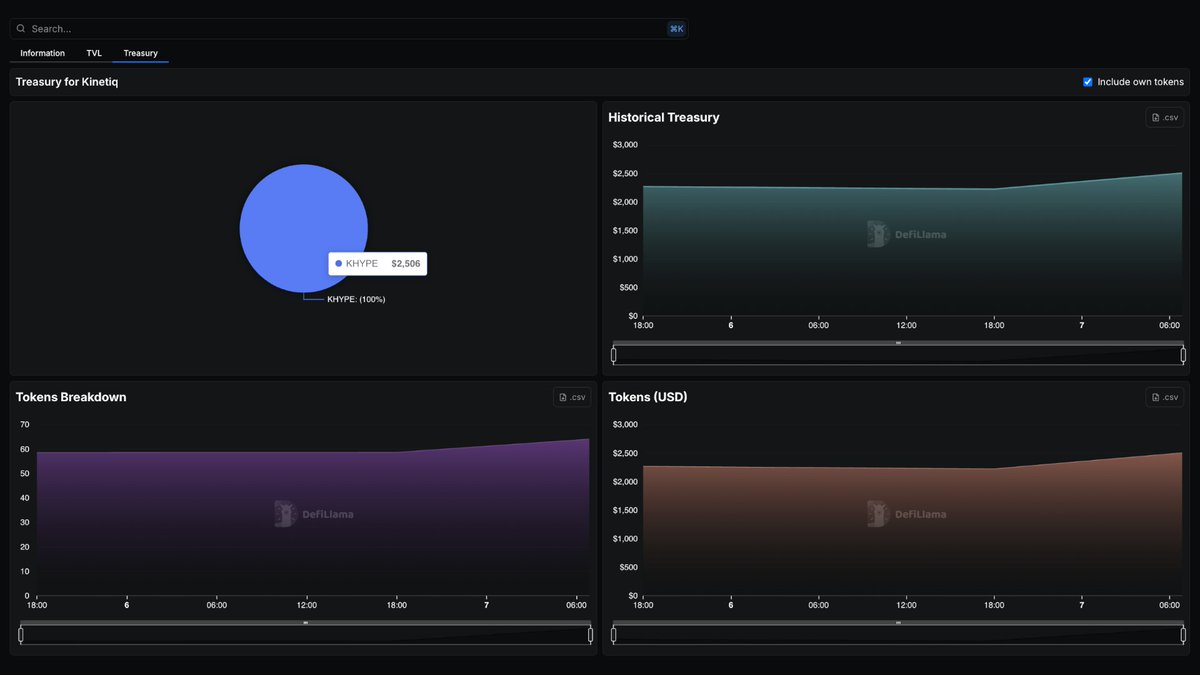Click left range handle under Tokens (USD)

(x=614, y=635)
